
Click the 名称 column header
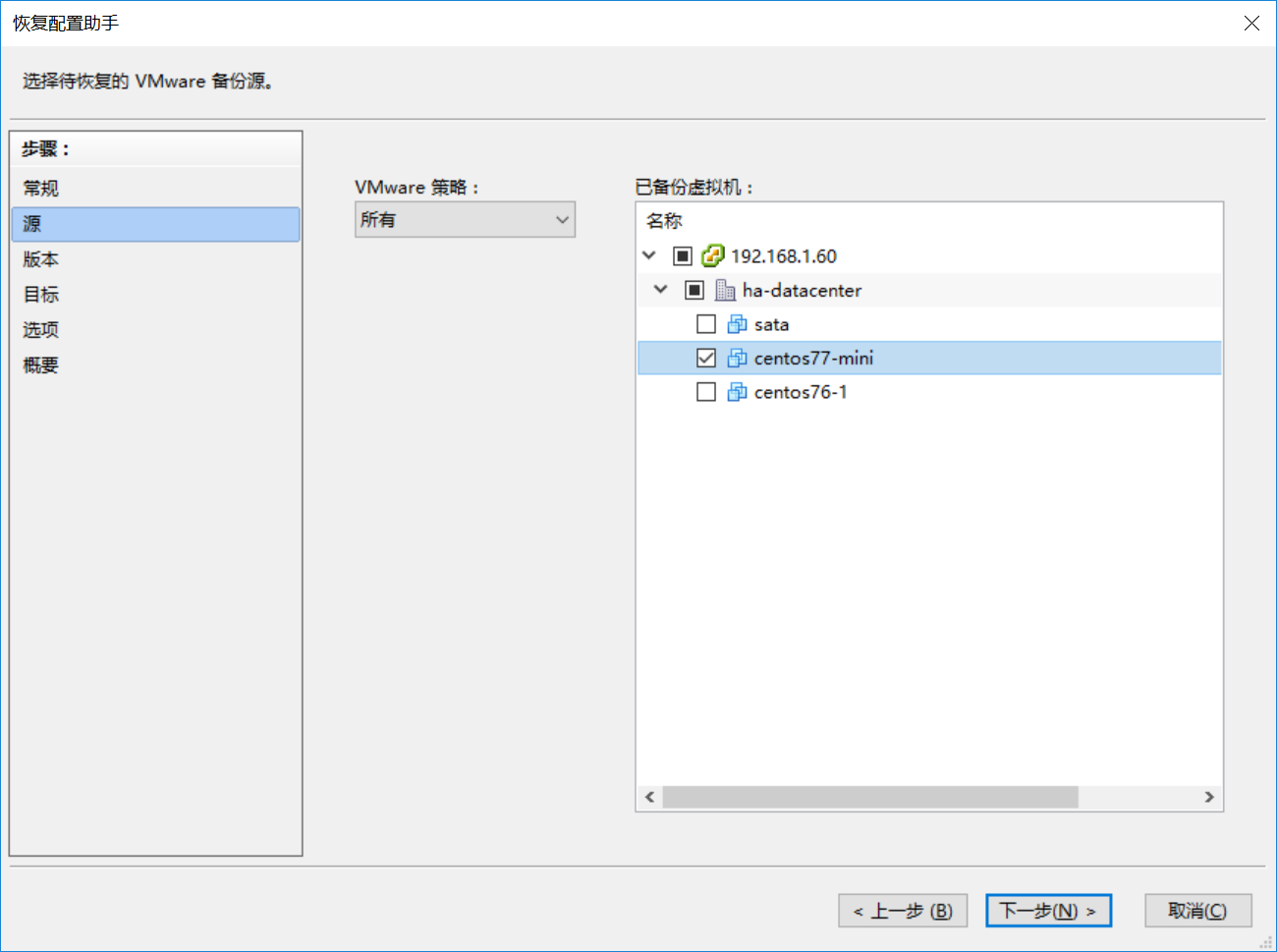click(664, 221)
